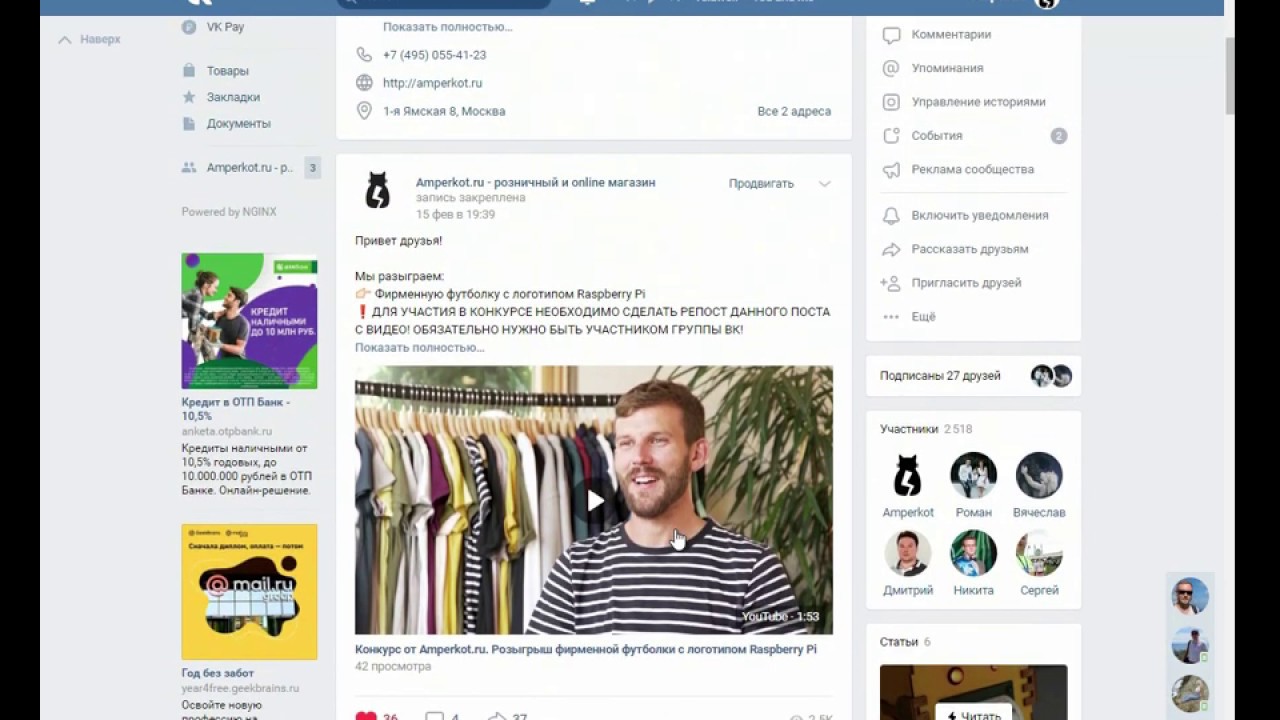1280x720 pixels.
Task: Click the Закладки star icon
Action: 189,97
